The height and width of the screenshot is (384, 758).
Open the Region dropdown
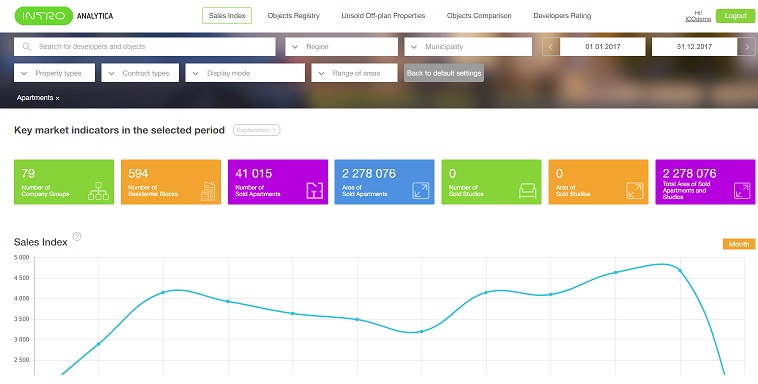click(341, 47)
